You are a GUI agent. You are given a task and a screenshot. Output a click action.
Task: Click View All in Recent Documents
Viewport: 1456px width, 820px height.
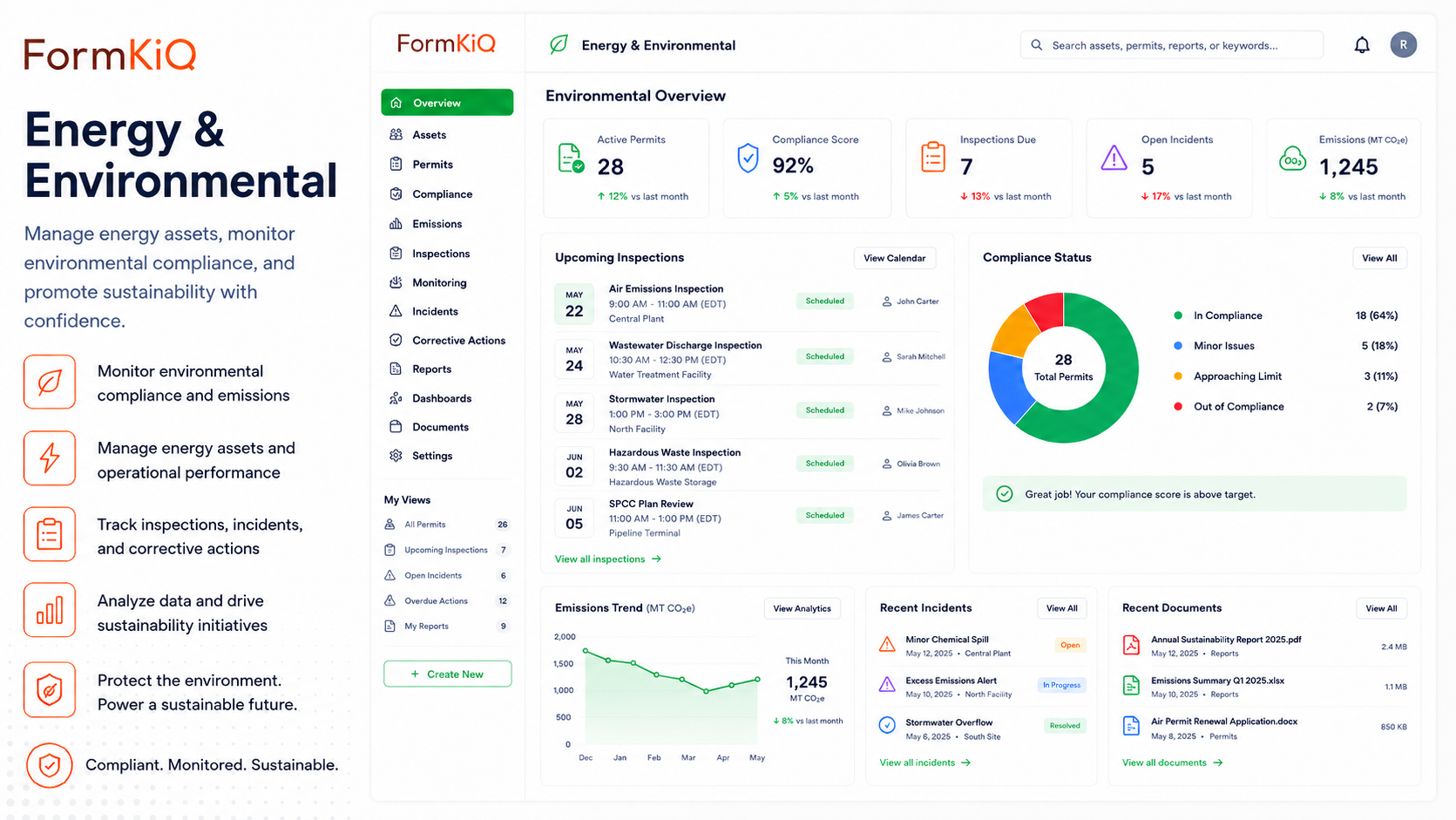(1381, 608)
